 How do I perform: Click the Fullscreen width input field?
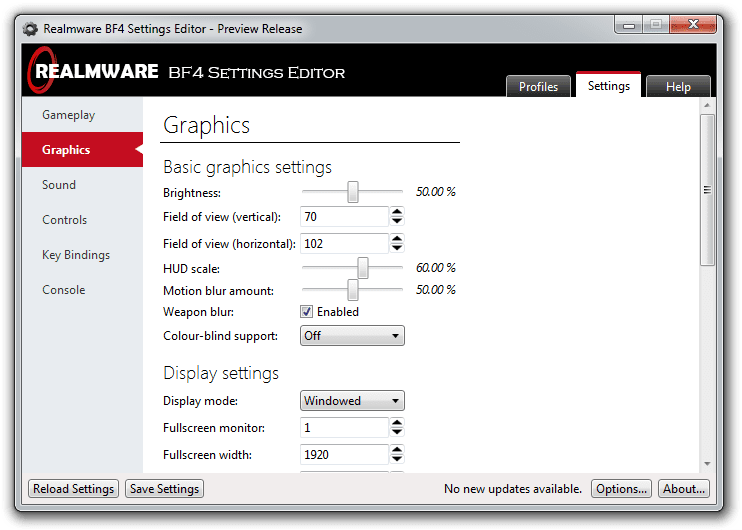[344, 455]
